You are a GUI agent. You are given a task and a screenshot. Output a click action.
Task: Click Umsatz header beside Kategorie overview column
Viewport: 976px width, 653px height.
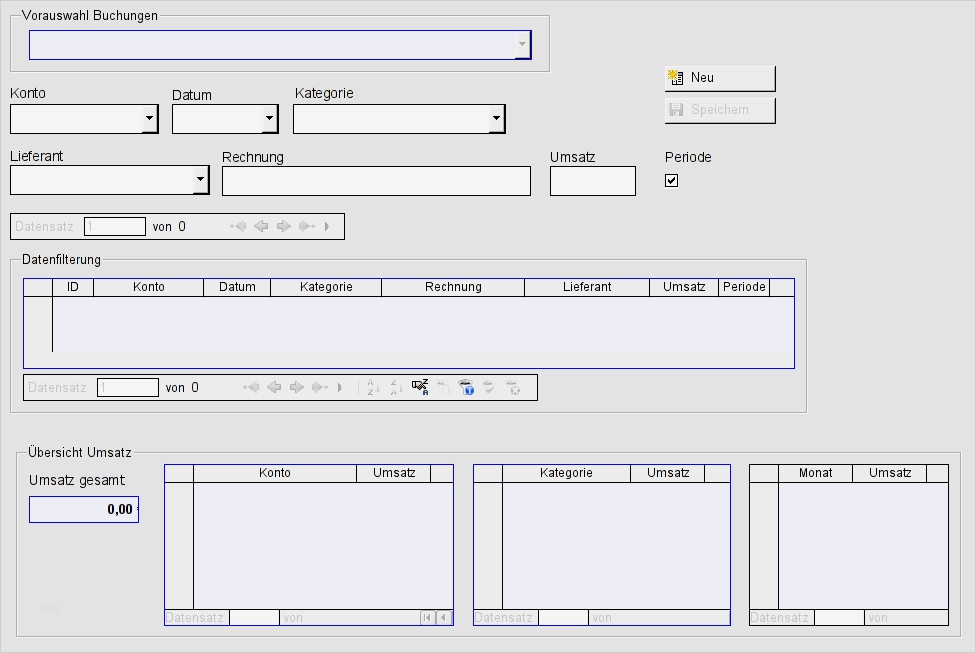tap(668, 473)
